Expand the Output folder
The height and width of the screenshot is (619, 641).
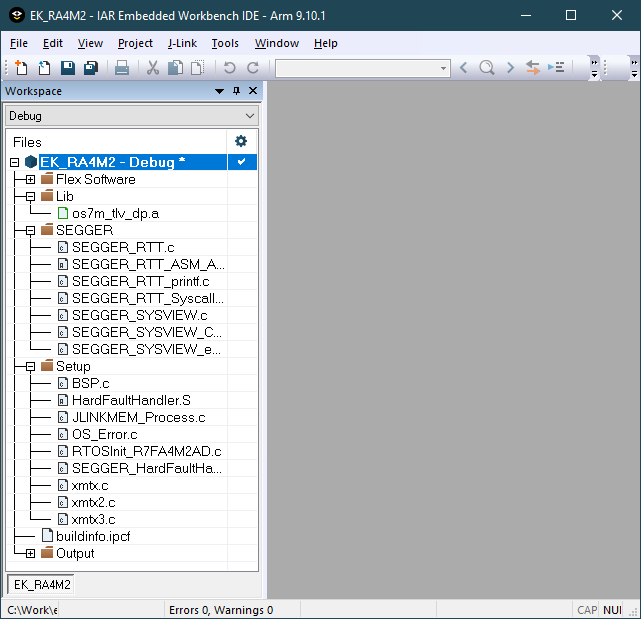pyautogui.click(x=31, y=554)
